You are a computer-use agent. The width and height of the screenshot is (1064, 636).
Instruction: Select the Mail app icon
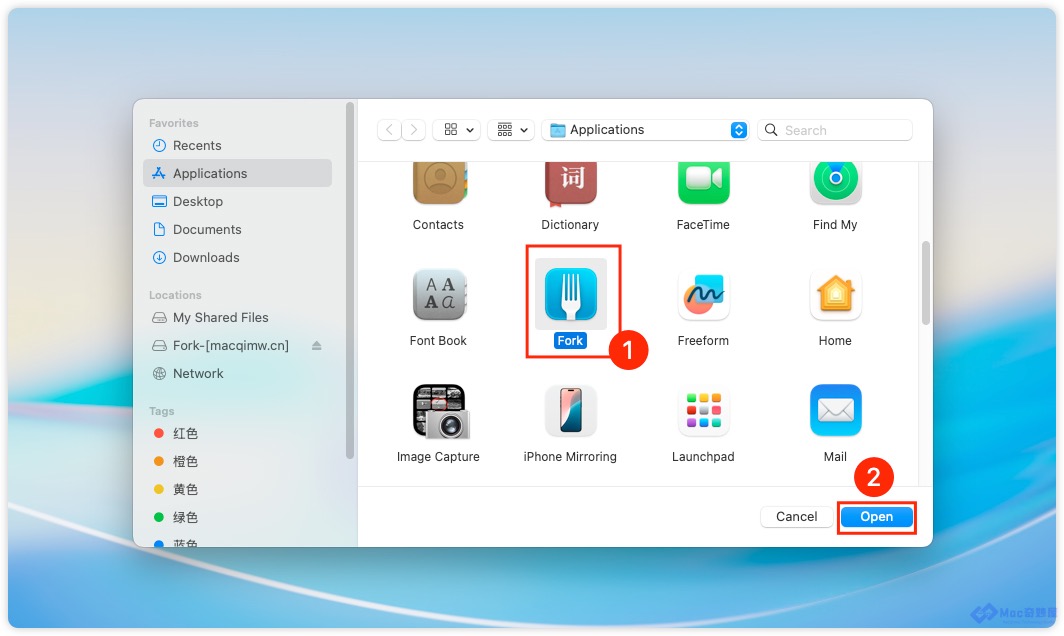pyautogui.click(x=835, y=411)
